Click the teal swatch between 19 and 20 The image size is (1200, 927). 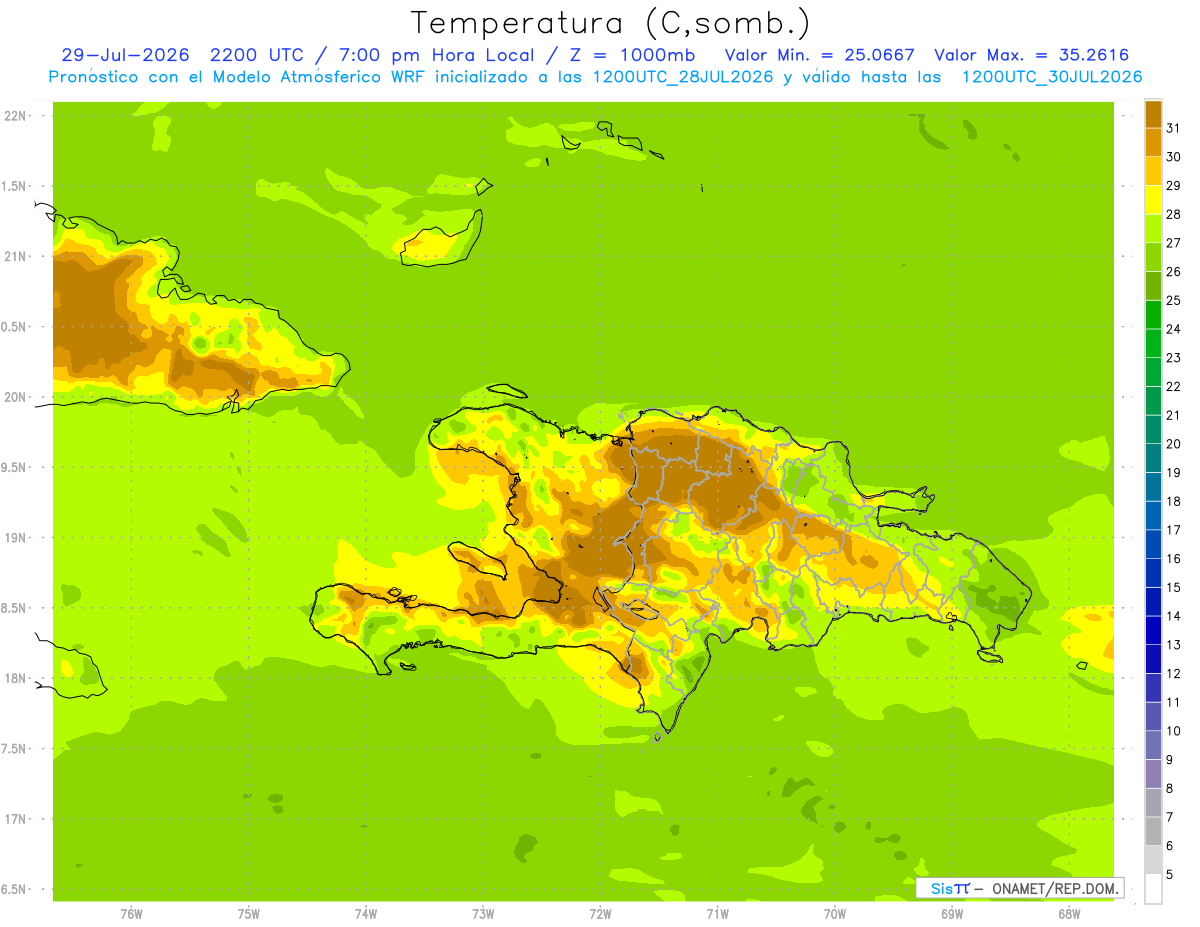[x=1153, y=459]
